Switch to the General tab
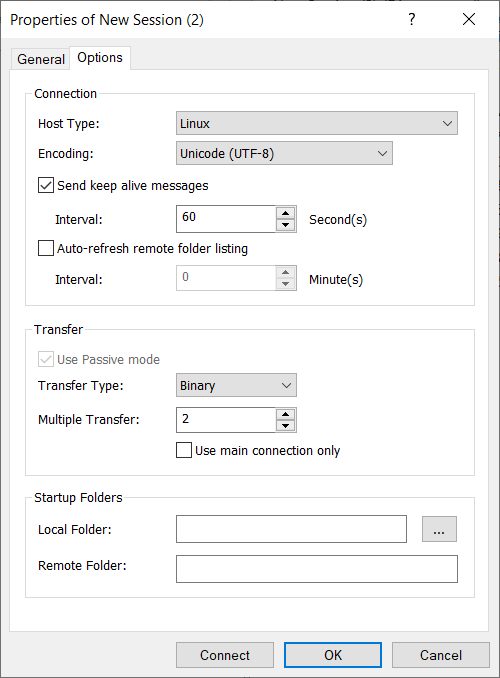Viewport: 500px width, 678px height. (41, 59)
